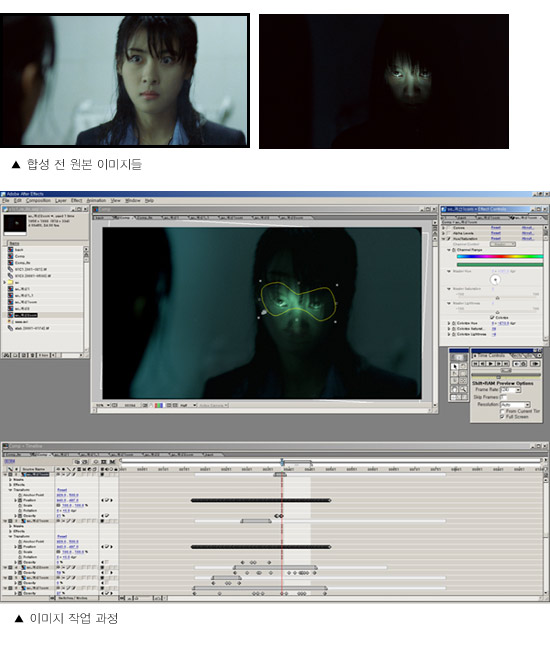Adjust the Master Lightness slider handle

point(497,312)
